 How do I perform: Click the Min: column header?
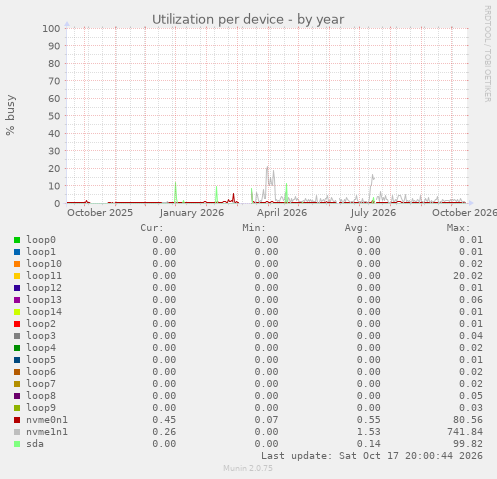pyautogui.click(x=254, y=228)
